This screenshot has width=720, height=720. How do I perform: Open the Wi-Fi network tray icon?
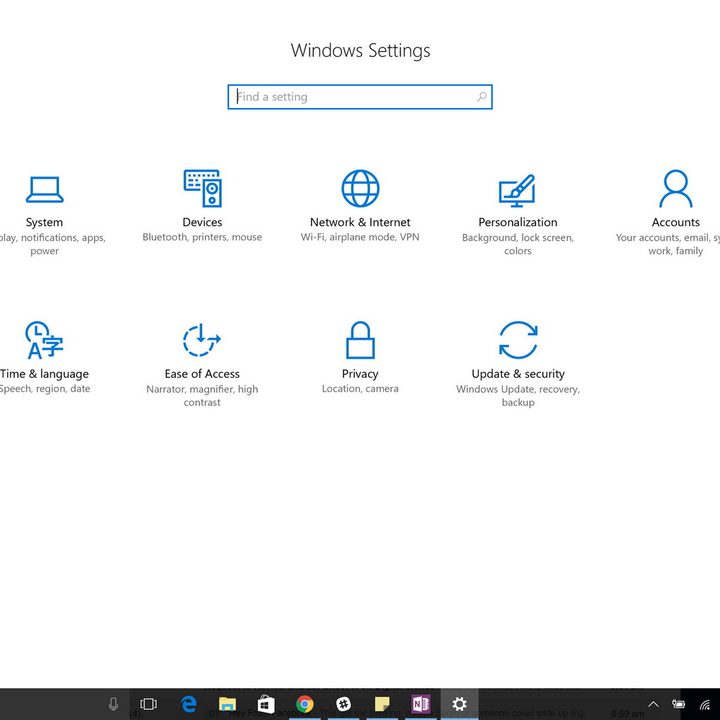click(705, 704)
